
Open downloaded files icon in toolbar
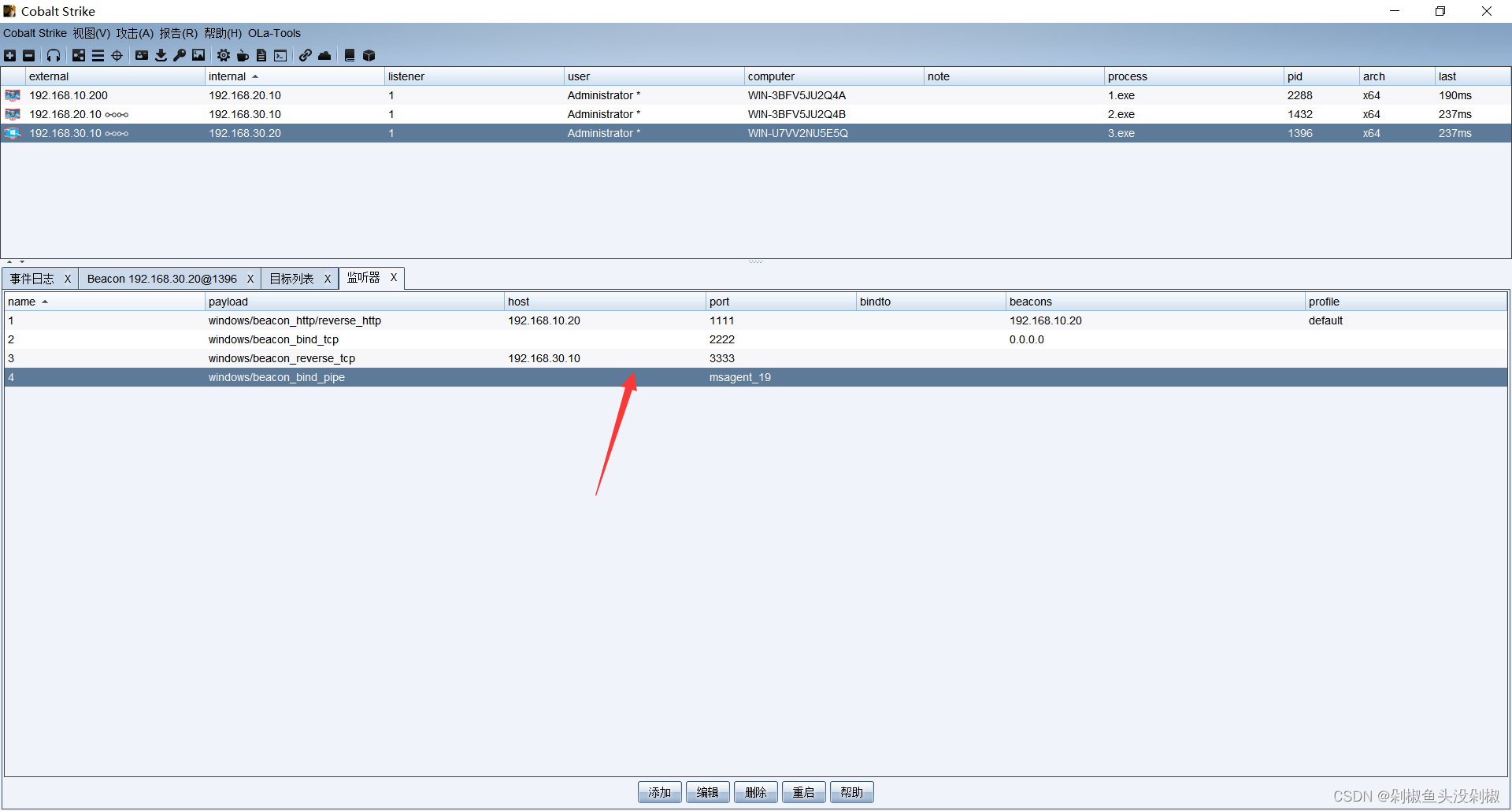click(x=161, y=55)
